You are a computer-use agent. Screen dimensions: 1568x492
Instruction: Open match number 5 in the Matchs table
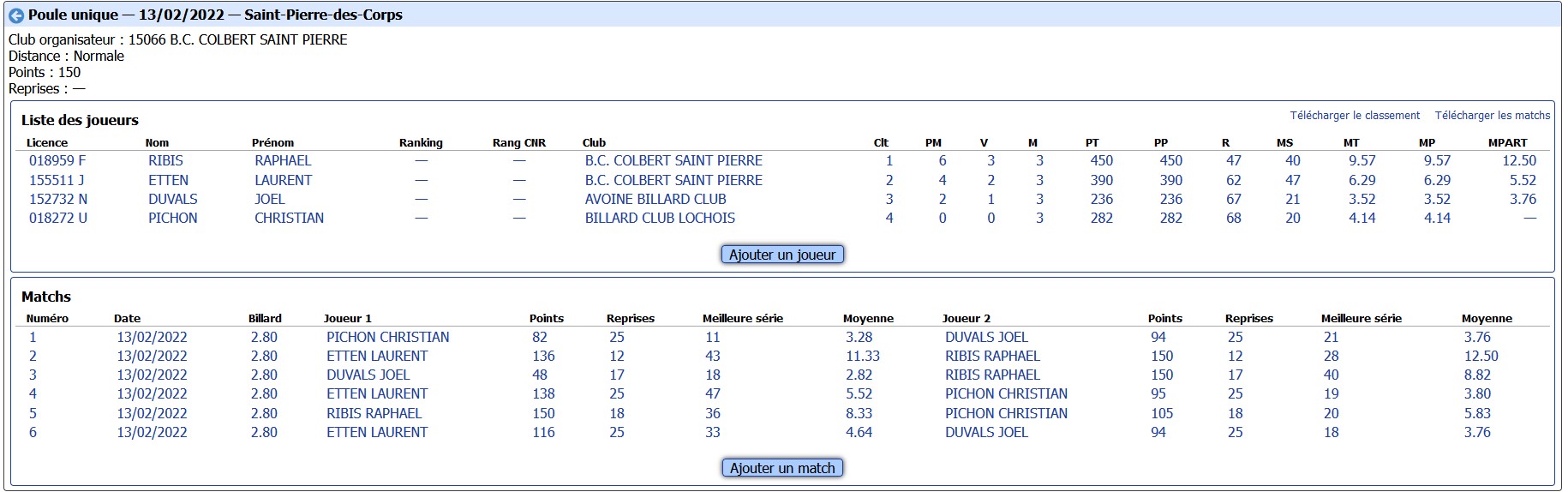click(33, 413)
